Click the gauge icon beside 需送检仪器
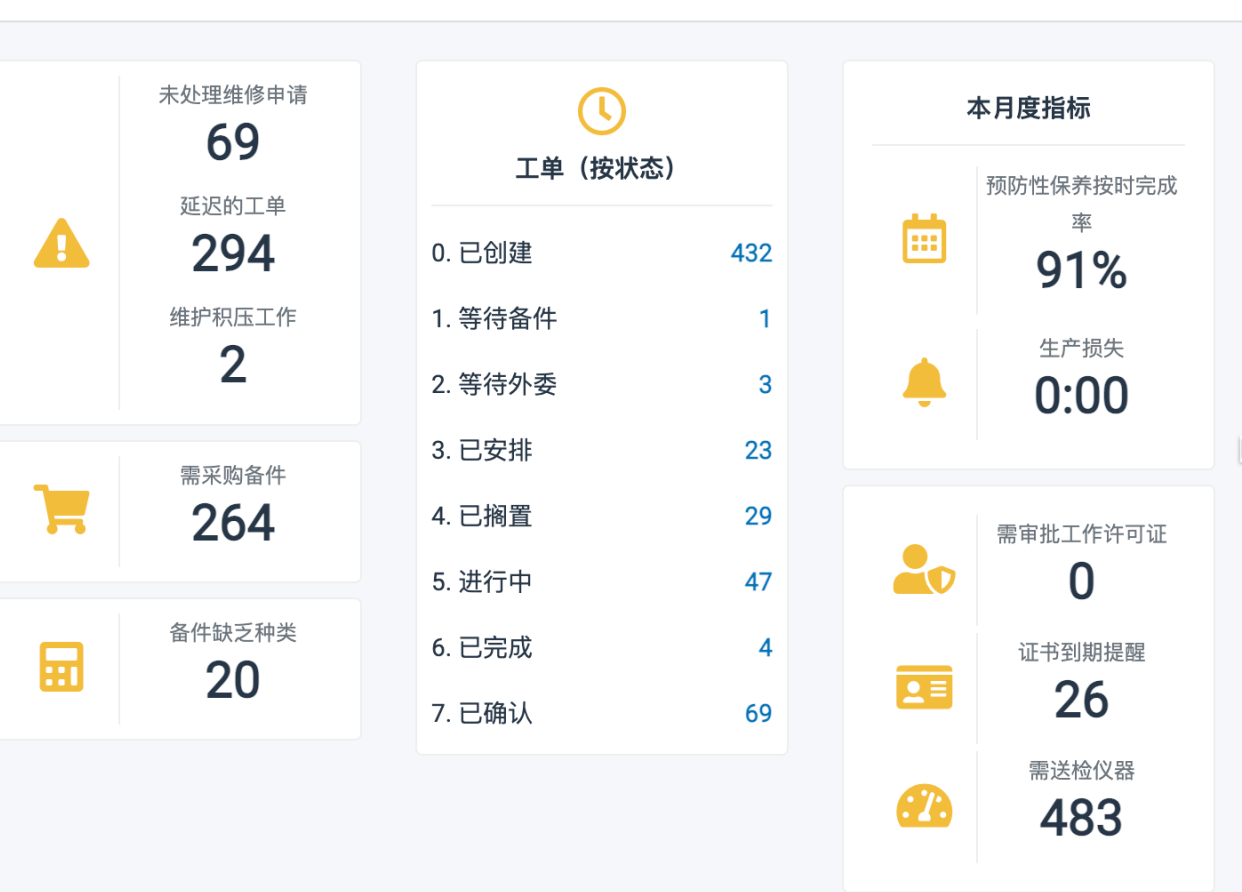 (x=925, y=805)
